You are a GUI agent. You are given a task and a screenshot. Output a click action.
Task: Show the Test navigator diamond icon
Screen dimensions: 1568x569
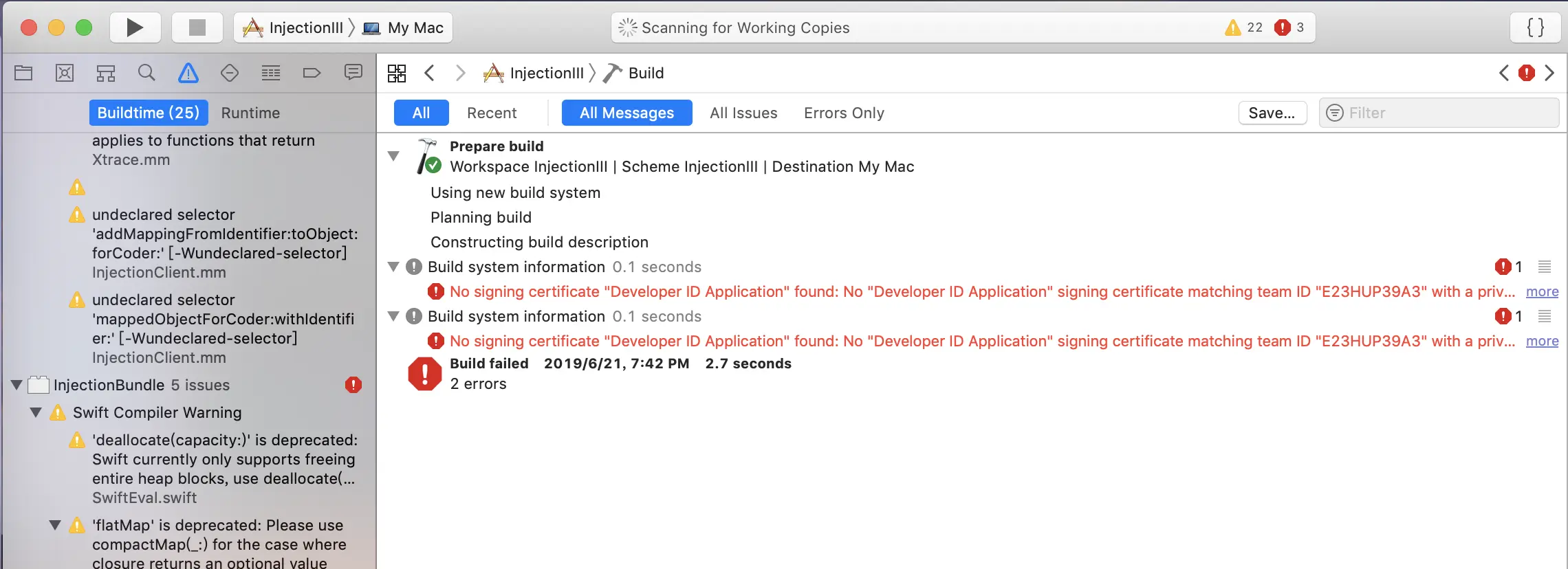(230, 73)
